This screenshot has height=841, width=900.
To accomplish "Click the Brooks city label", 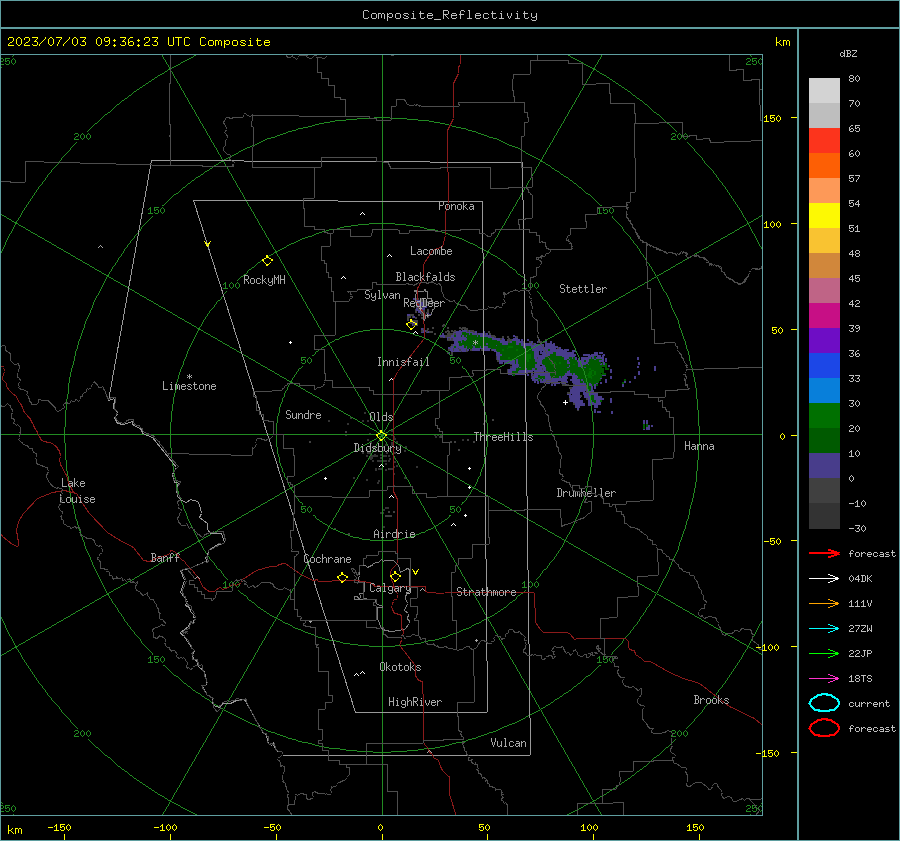I will (x=711, y=700).
